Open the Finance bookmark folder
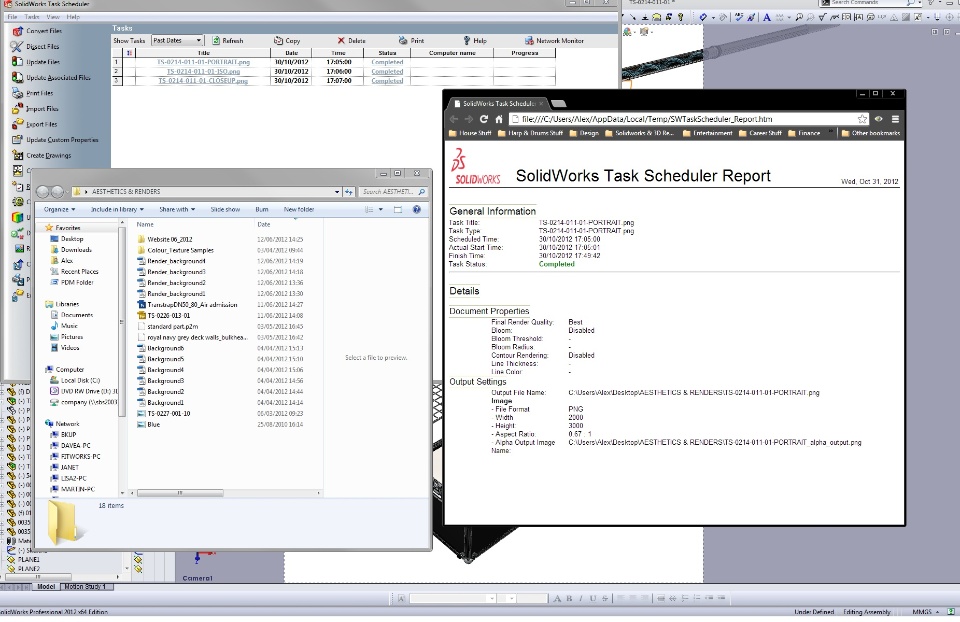960x622 pixels. click(804, 133)
